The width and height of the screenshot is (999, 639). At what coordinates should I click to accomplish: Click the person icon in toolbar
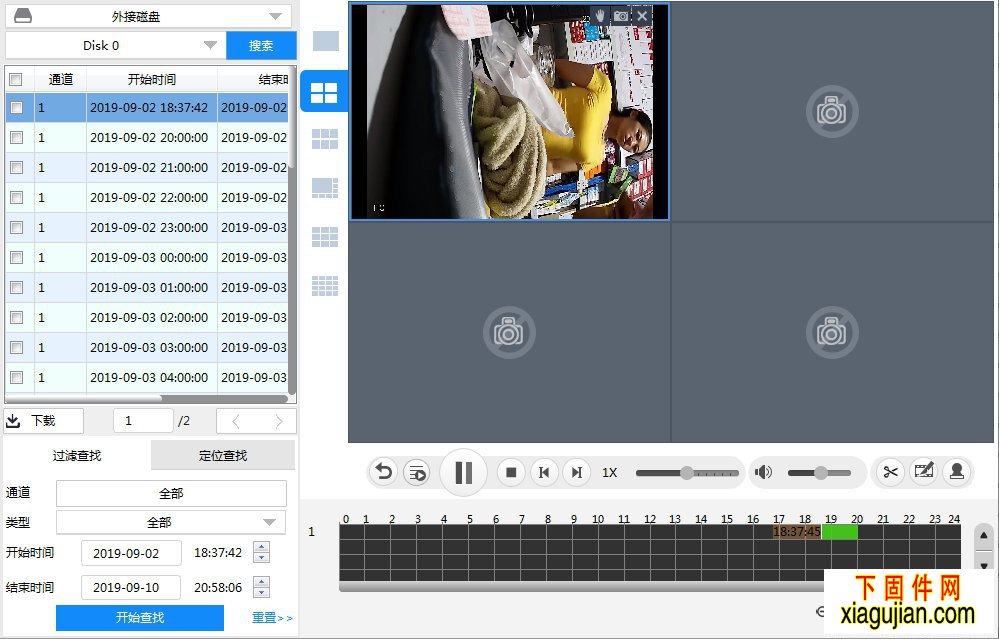pos(957,472)
